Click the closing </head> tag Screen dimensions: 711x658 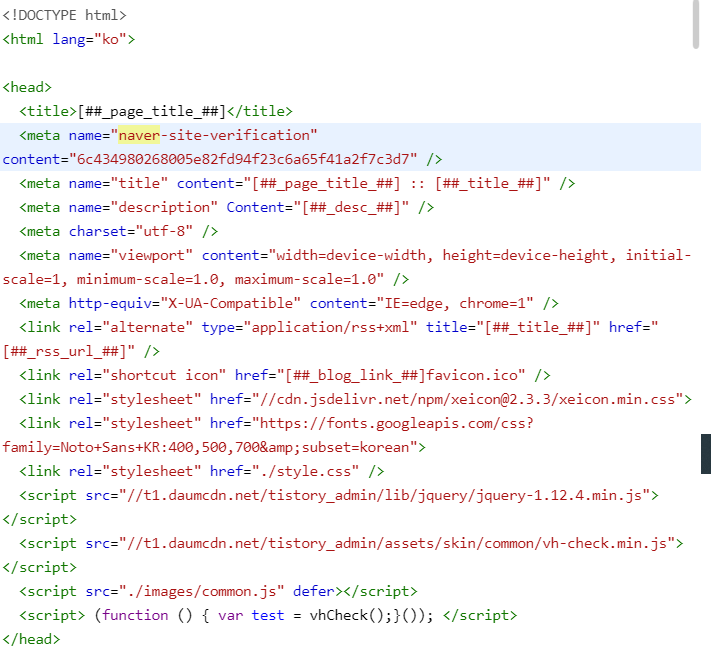click(31, 639)
